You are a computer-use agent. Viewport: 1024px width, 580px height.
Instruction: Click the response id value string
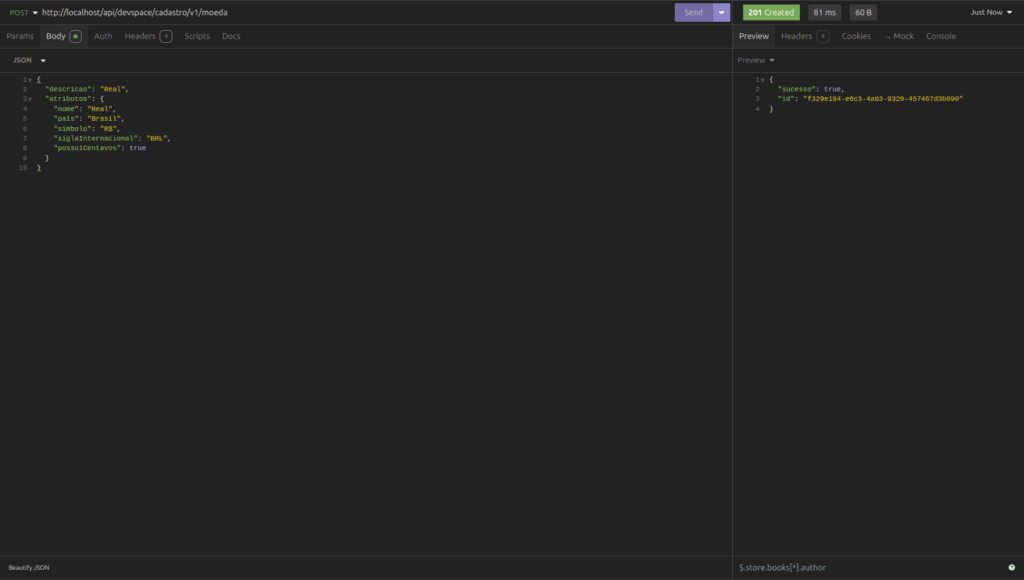(x=883, y=99)
